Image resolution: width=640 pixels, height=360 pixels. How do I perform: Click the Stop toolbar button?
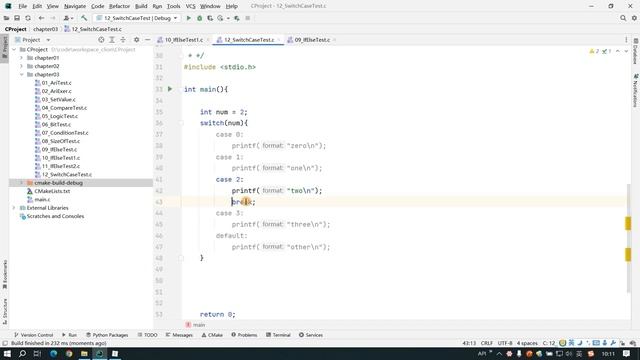coord(247,18)
